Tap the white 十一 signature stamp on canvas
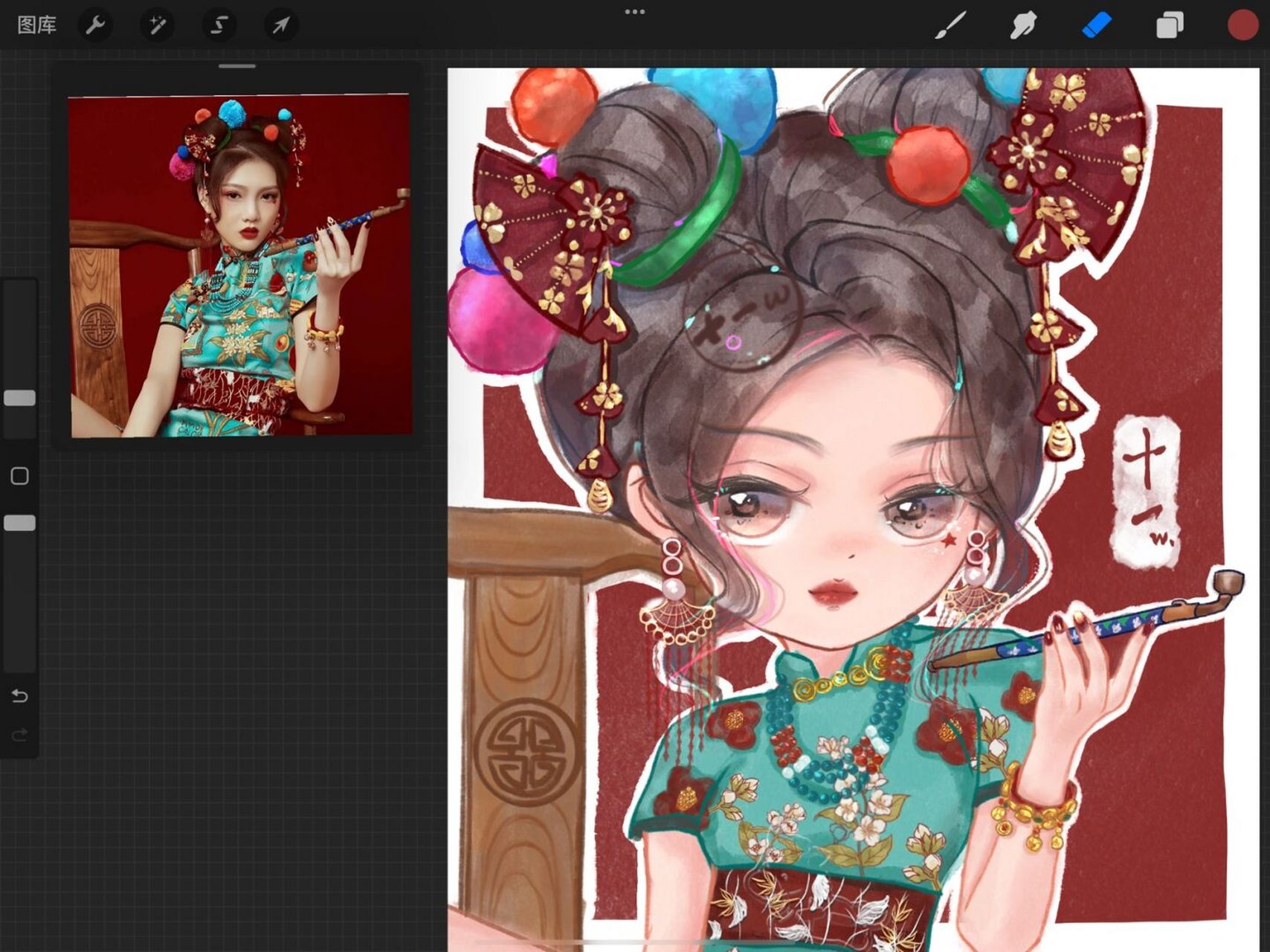The height and width of the screenshot is (952, 1270). click(1146, 489)
